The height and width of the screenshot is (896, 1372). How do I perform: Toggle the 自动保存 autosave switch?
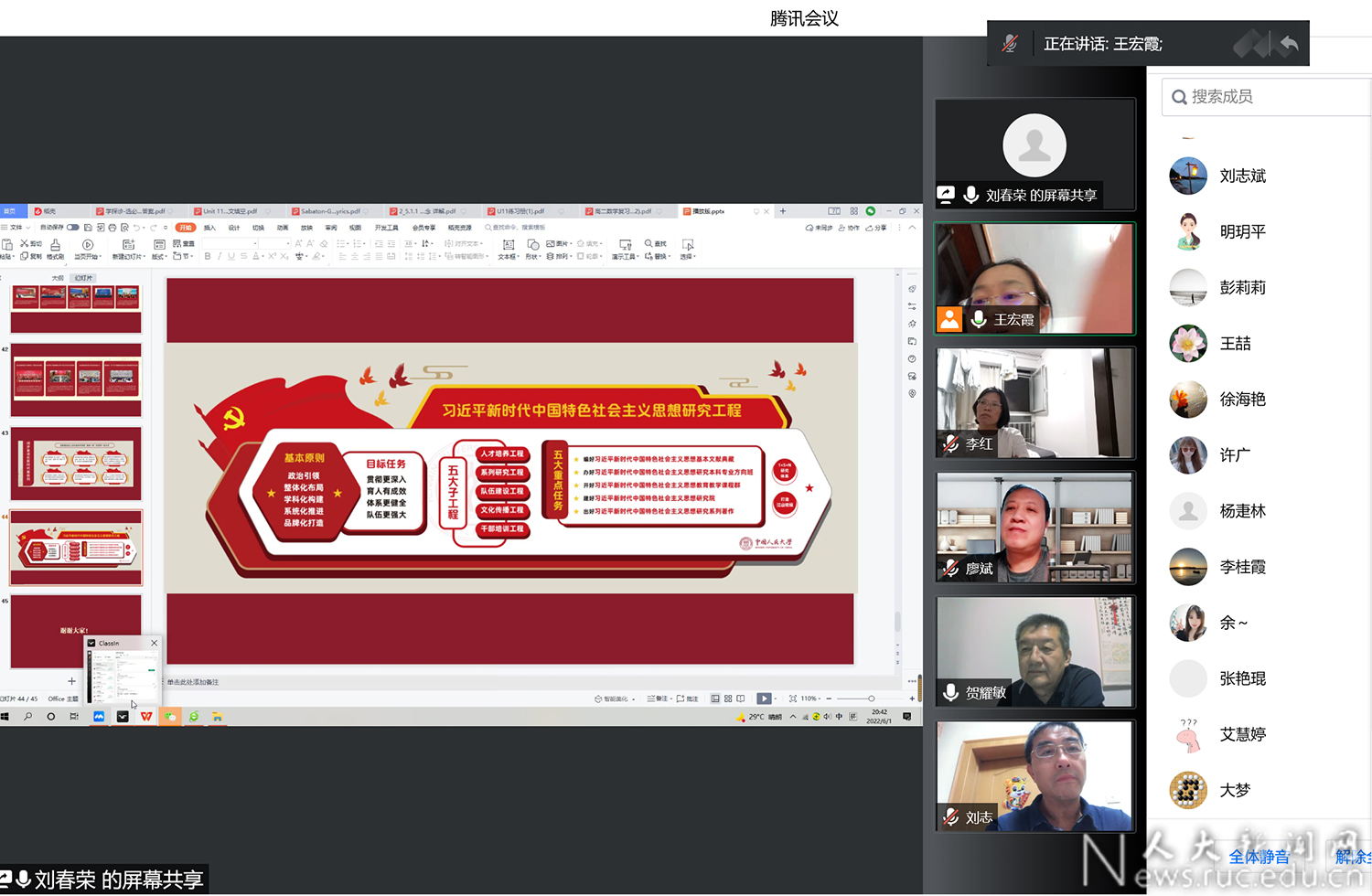tap(73, 228)
